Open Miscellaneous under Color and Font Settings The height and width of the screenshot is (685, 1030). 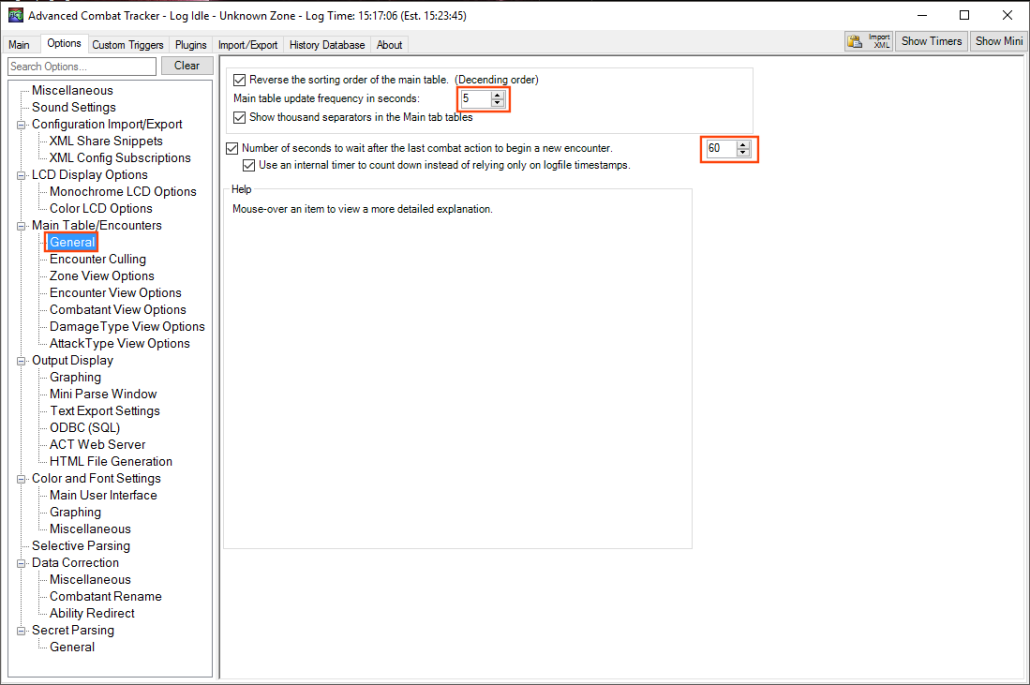coord(90,529)
